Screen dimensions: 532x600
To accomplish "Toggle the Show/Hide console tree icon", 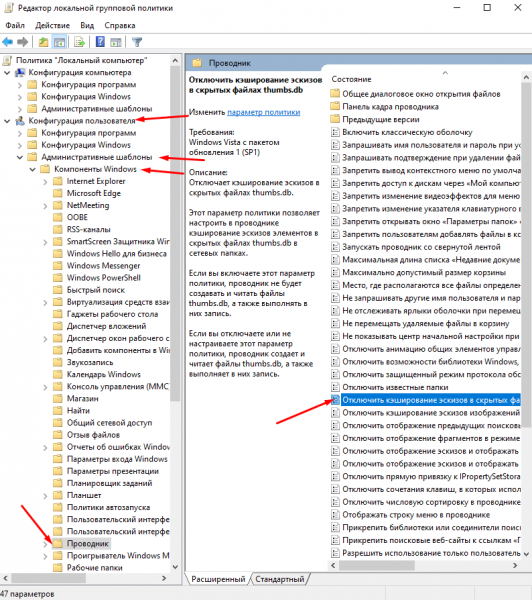I will (x=59, y=42).
